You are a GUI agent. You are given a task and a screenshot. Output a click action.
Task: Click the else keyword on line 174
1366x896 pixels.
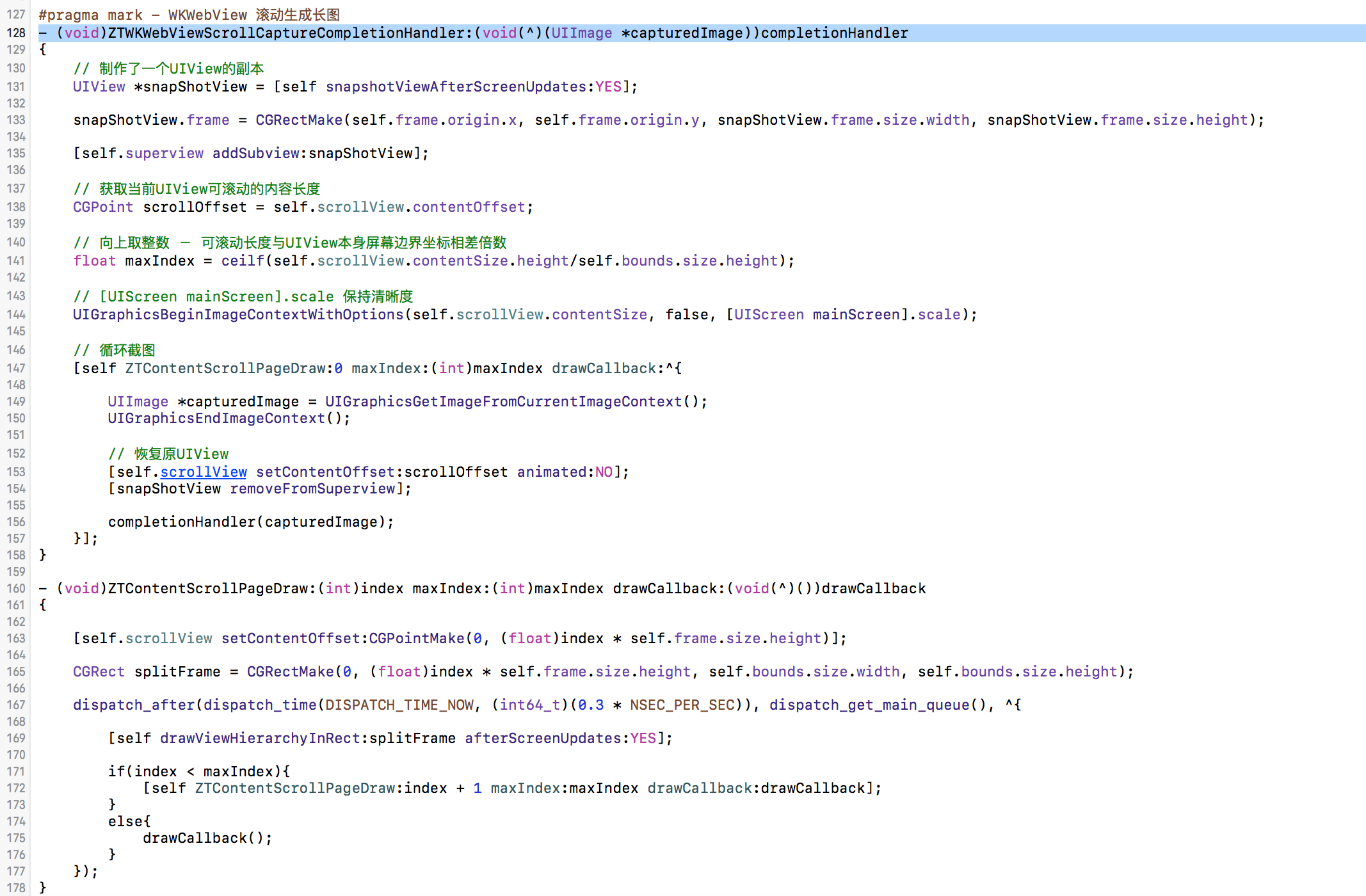[x=125, y=821]
